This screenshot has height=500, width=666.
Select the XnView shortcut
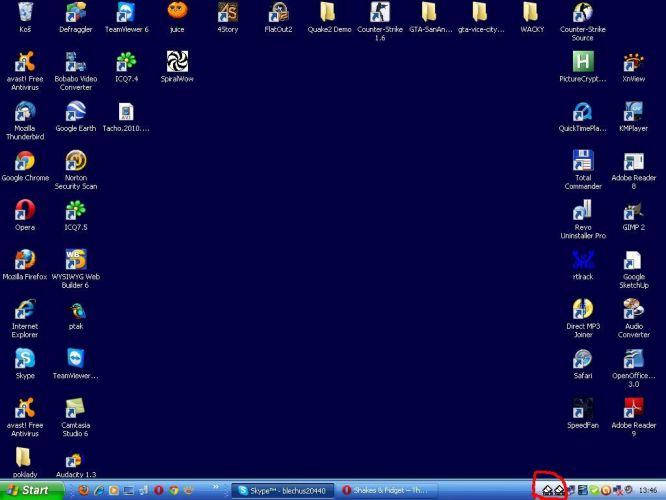(633, 67)
